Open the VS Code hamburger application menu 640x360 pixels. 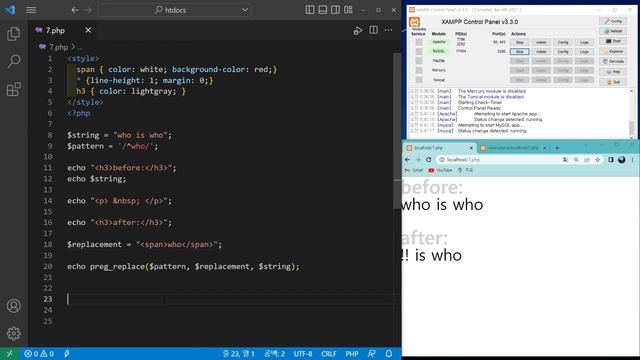[31, 10]
